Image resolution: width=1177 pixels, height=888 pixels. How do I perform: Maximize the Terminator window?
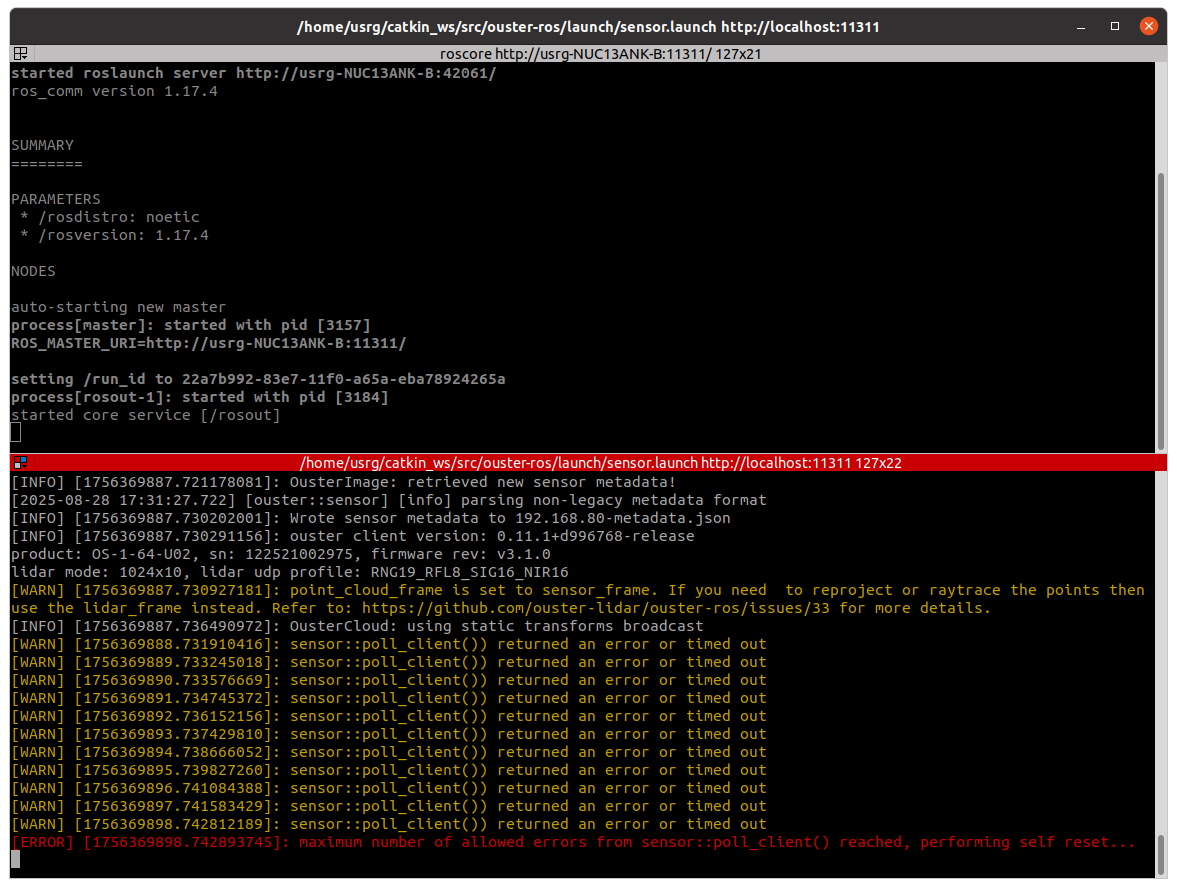1115,26
